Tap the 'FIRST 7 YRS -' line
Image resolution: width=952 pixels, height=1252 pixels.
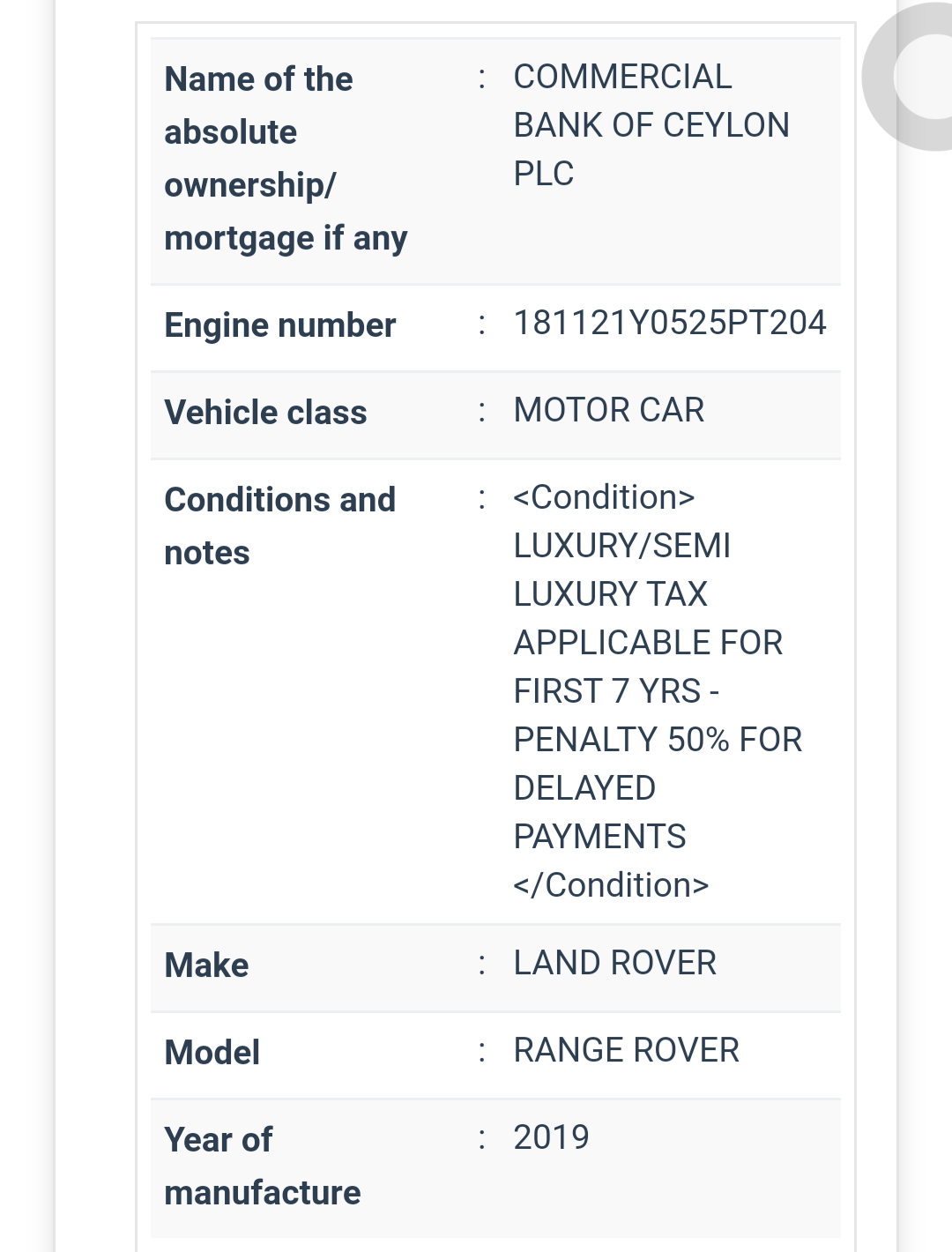[617, 690]
